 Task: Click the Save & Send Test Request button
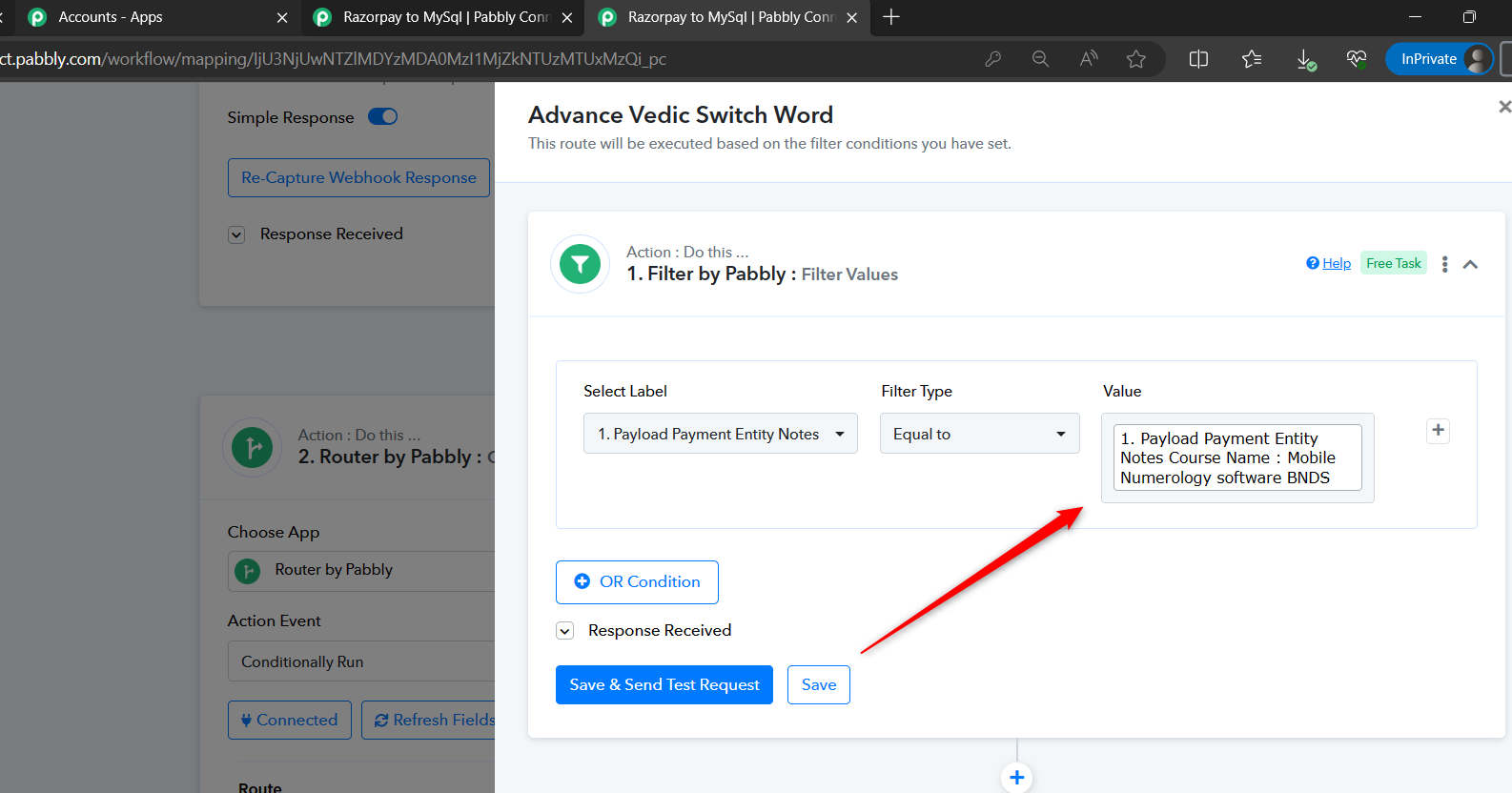click(x=664, y=684)
